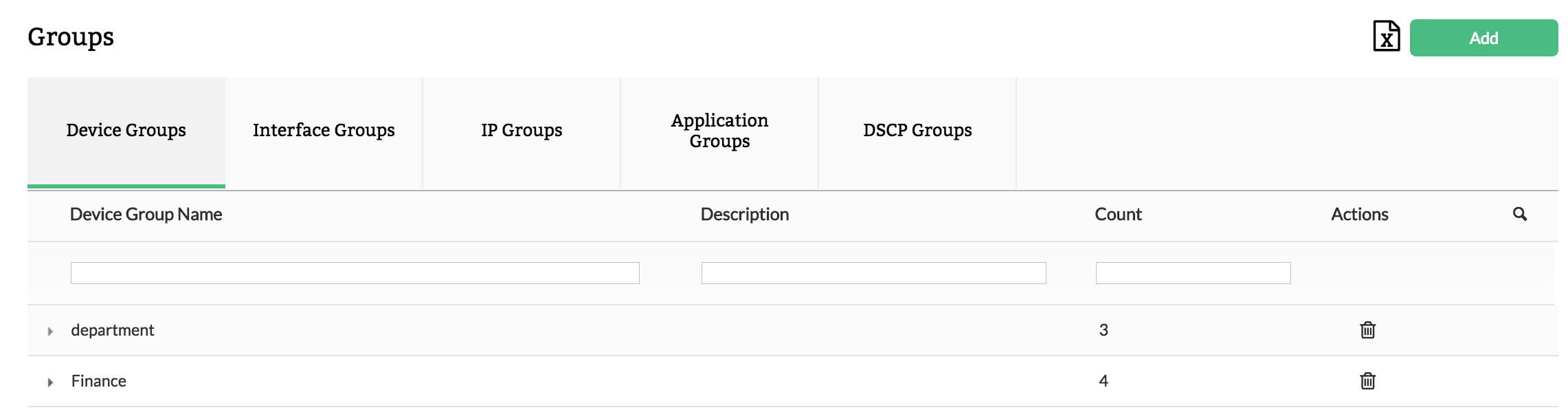
Task: Expand the department group row
Action: pyautogui.click(x=50, y=332)
